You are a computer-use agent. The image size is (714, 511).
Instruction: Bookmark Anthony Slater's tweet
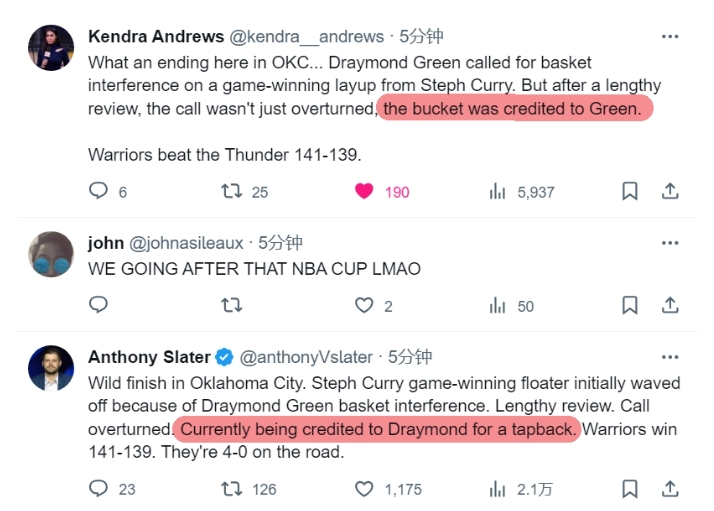pyautogui.click(x=630, y=489)
